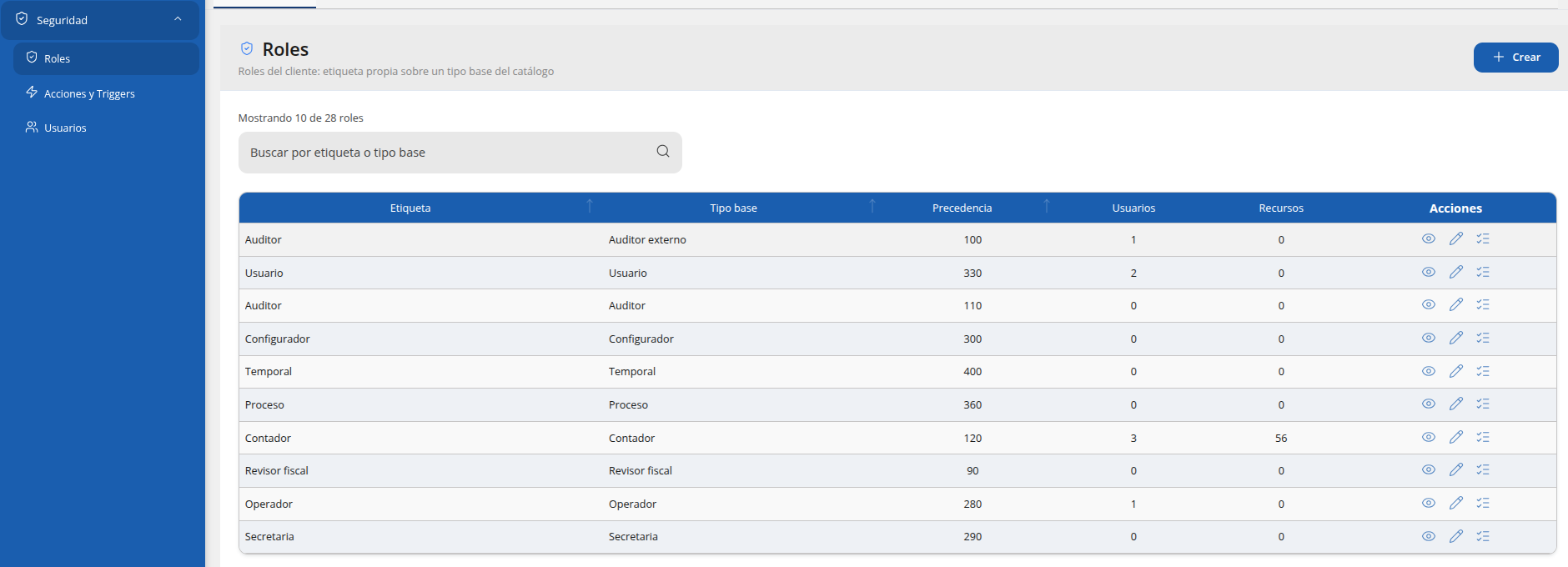The width and height of the screenshot is (1568, 567).
Task: Click the precedence value 330
Action: pos(972,273)
